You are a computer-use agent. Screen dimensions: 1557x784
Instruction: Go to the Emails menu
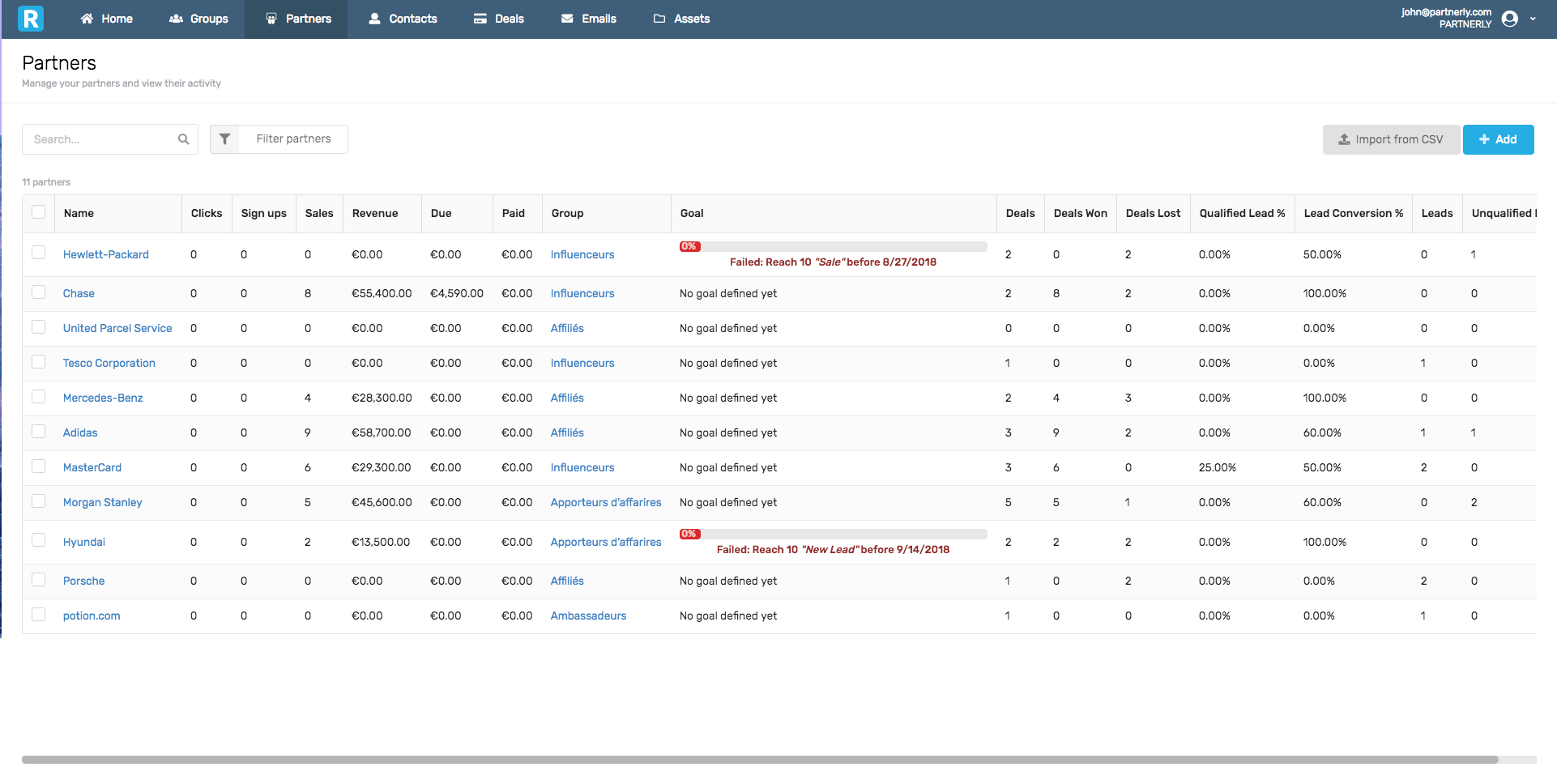(x=589, y=19)
